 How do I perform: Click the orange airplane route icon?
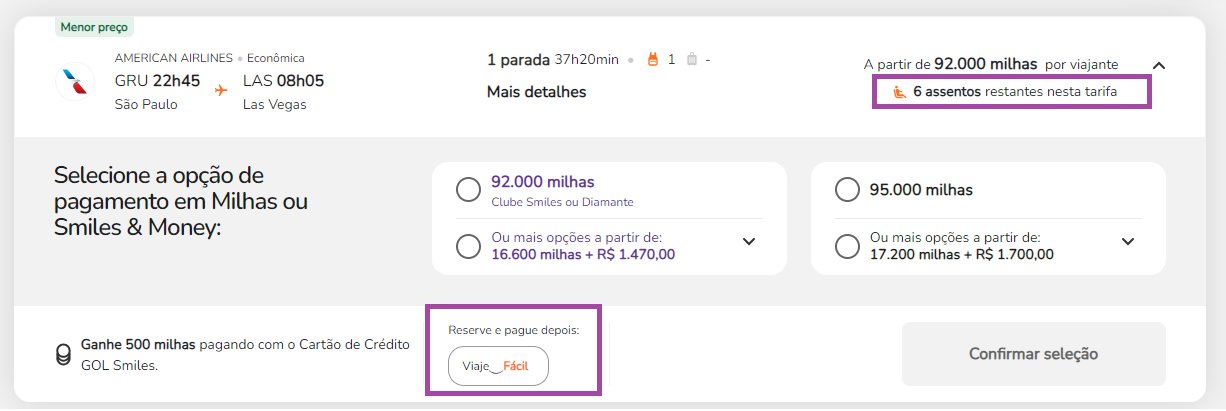220,91
